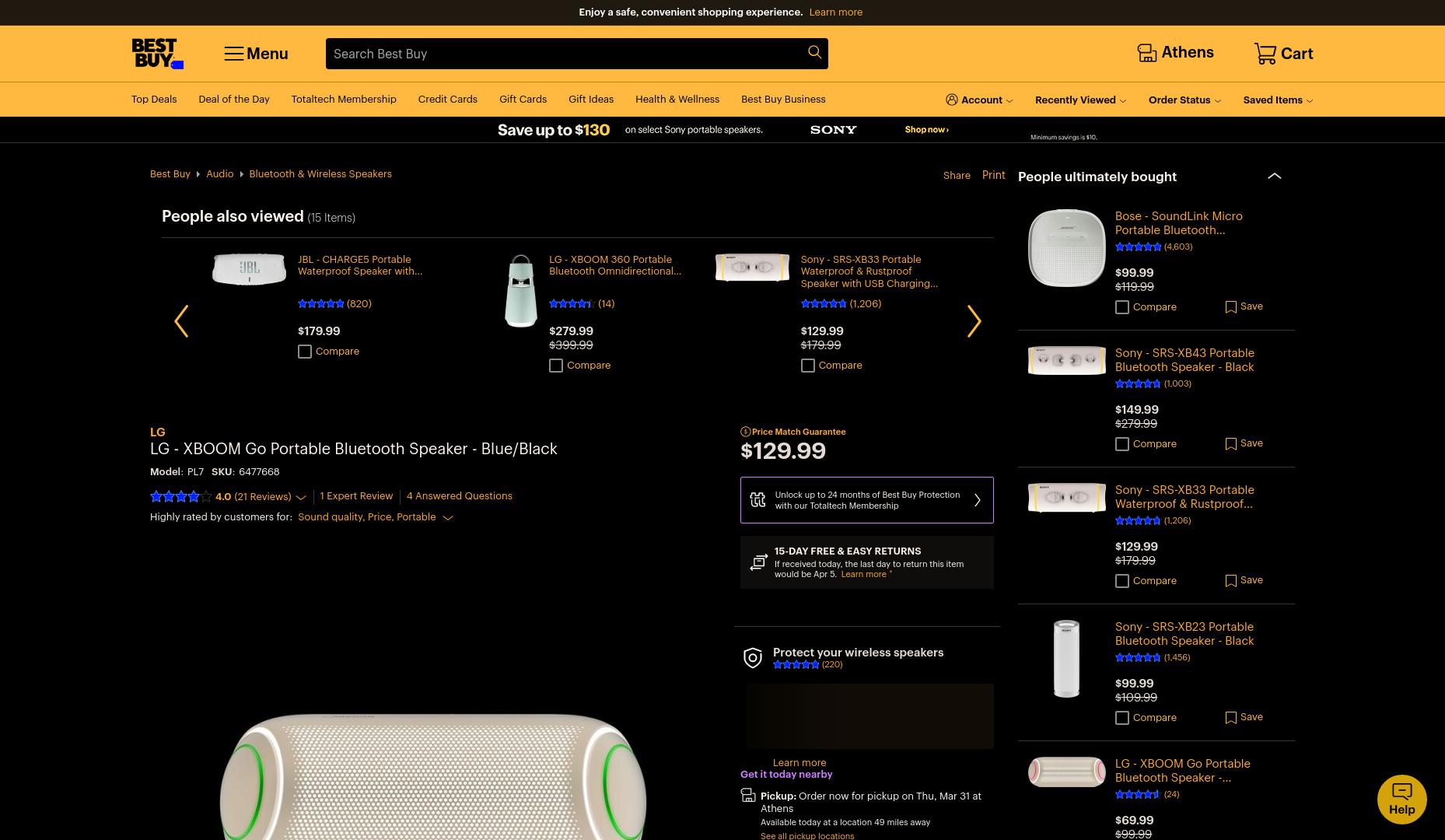
Task: Open the Cart icon
Action: point(1265,53)
